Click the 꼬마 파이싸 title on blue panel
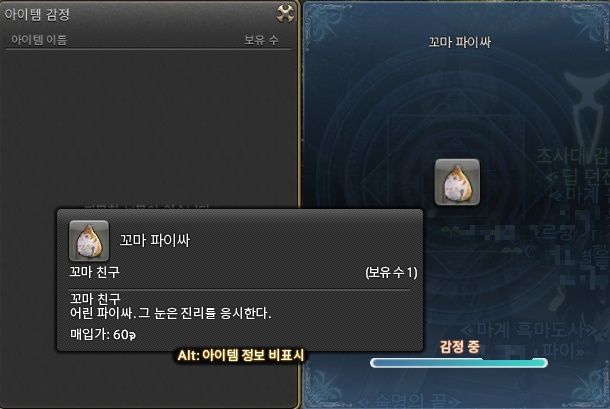610x409 pixels. pos(459,42)
